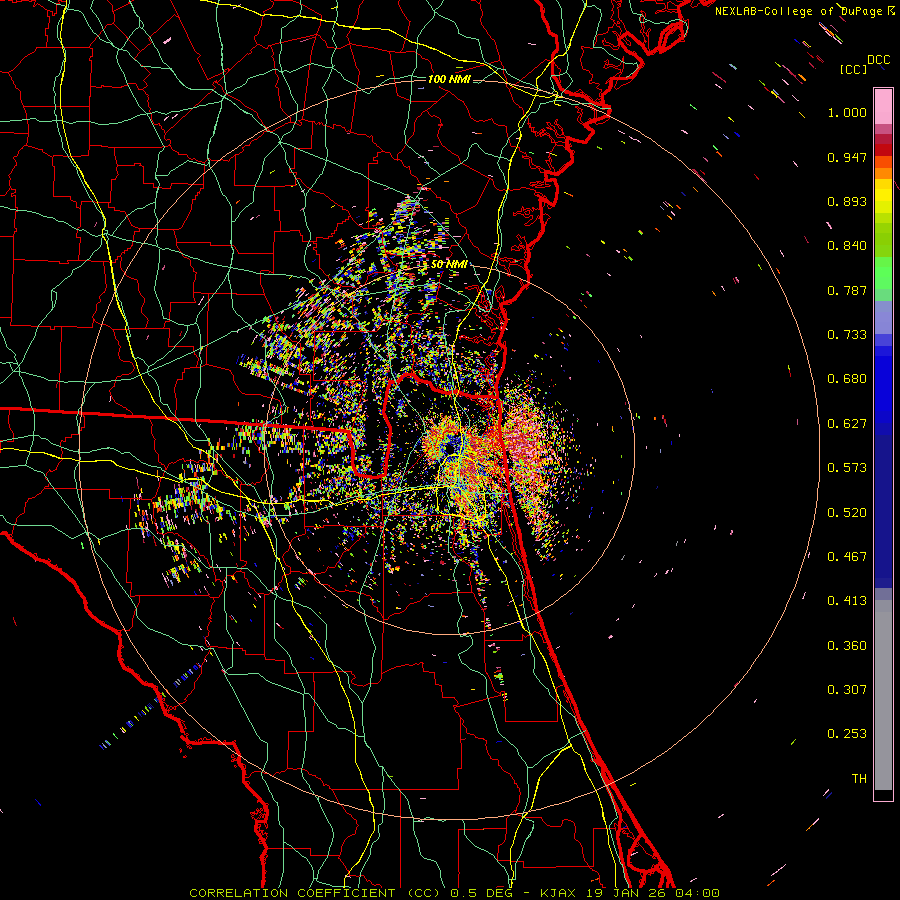Select the 0.307 scale value
The image size is (900, 900).
pos(847,690)
